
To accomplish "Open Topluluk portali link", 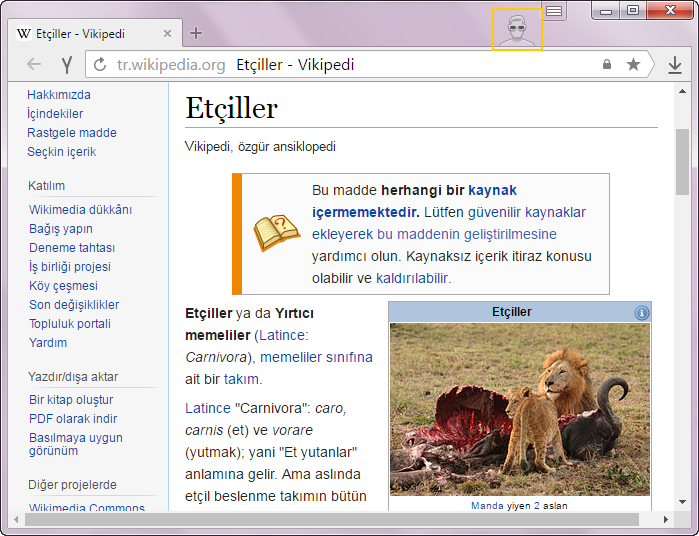I will click(x=70, y=324).
